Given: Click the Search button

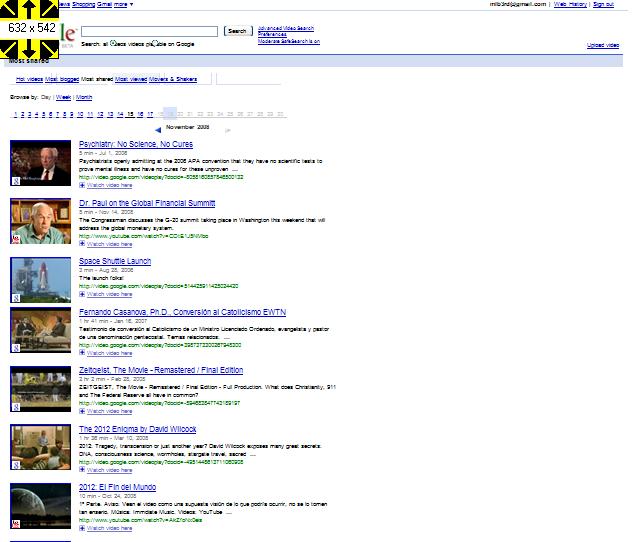Looking at the screenshot, I should (238, 31).
